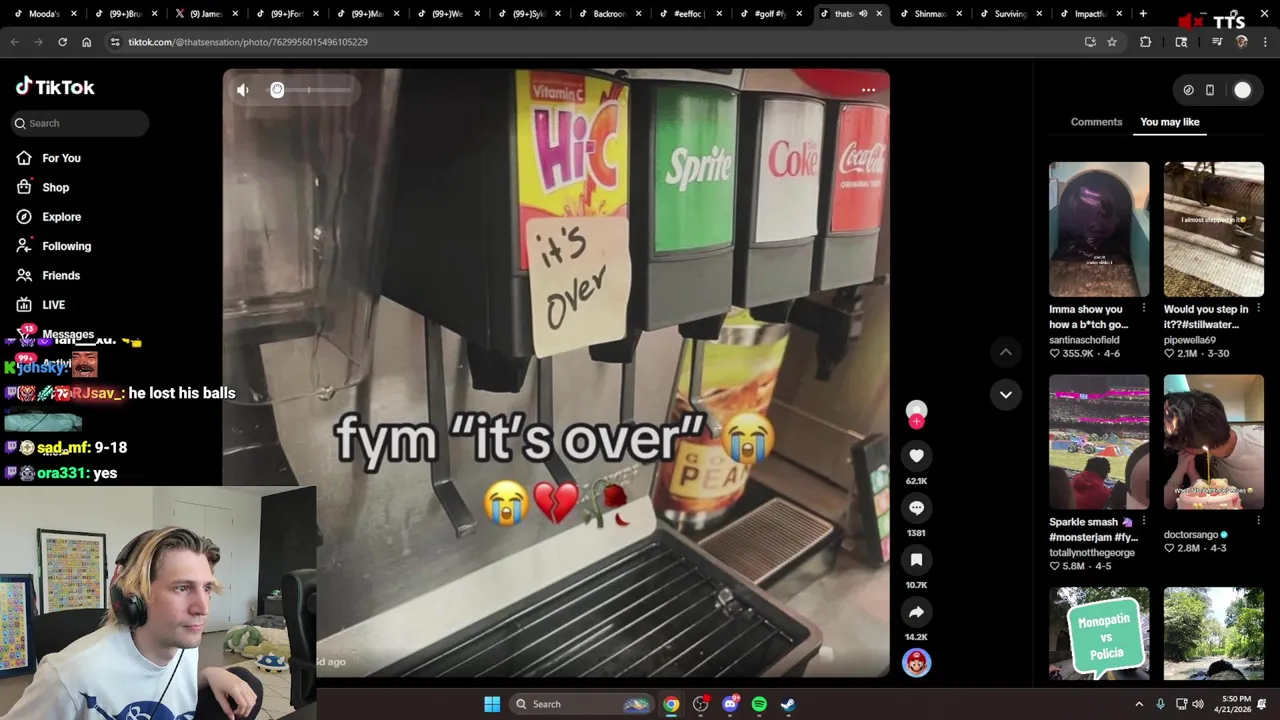Open the doctorsango video thumbnail
The height and width of the screenshot is (720, 1280).
[1214, 442]
